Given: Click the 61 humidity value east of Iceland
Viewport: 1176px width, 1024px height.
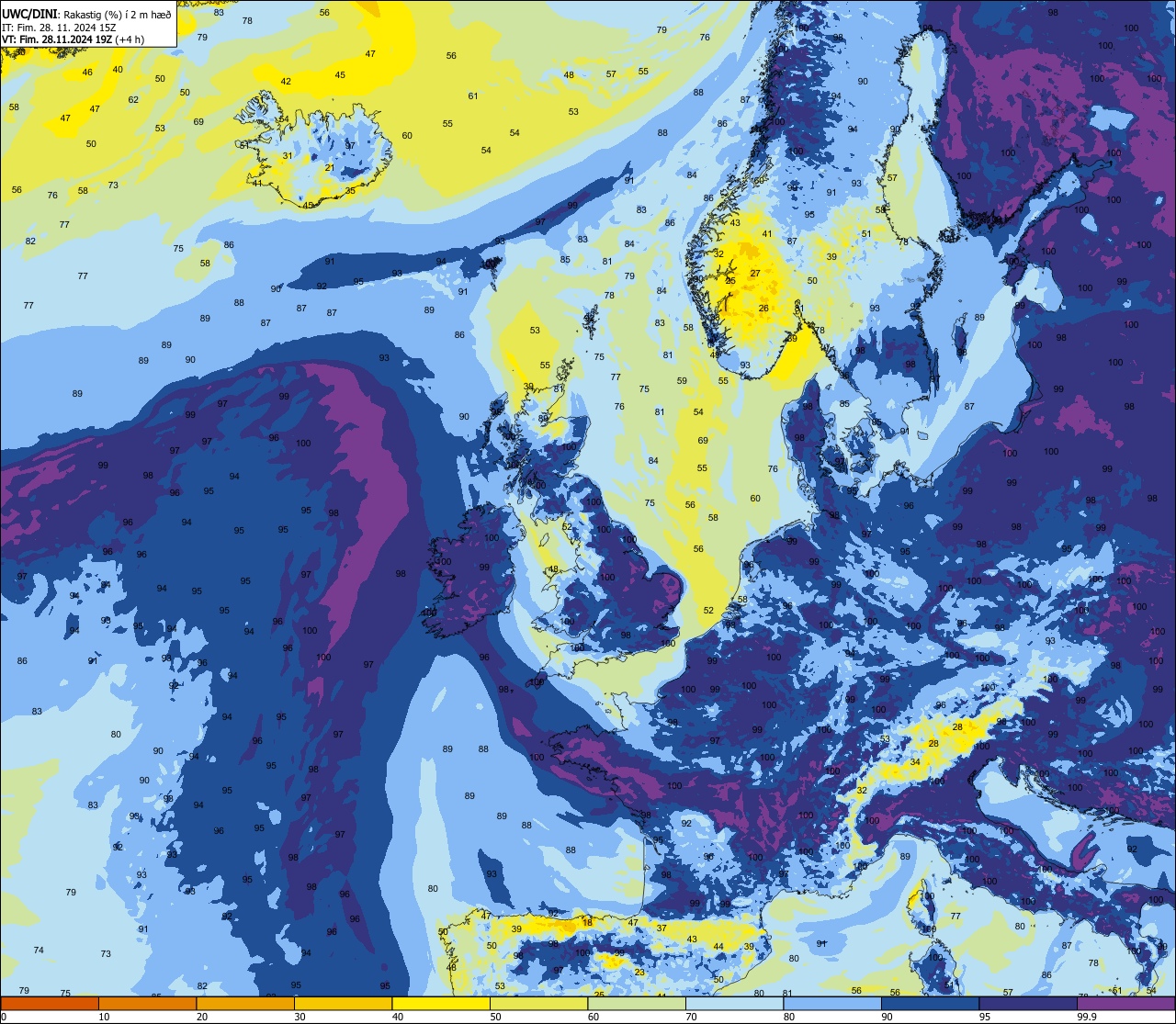Looking at the screenshot, I should pos(473,96).
